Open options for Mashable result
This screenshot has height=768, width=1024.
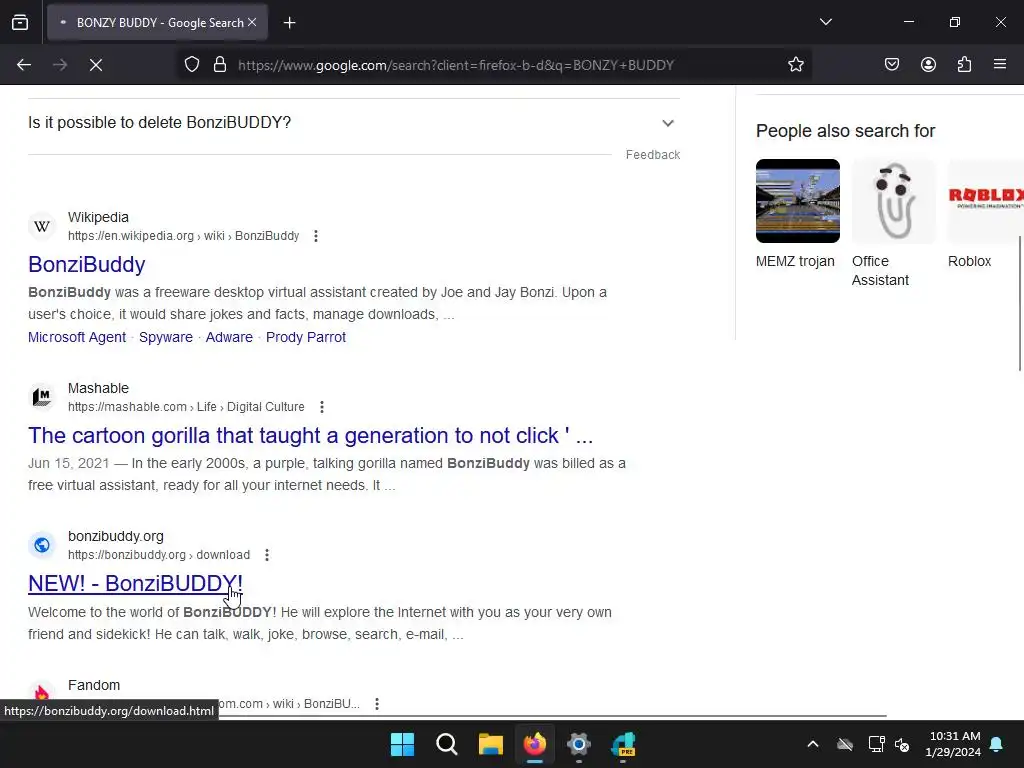click(x=322, y=407)
